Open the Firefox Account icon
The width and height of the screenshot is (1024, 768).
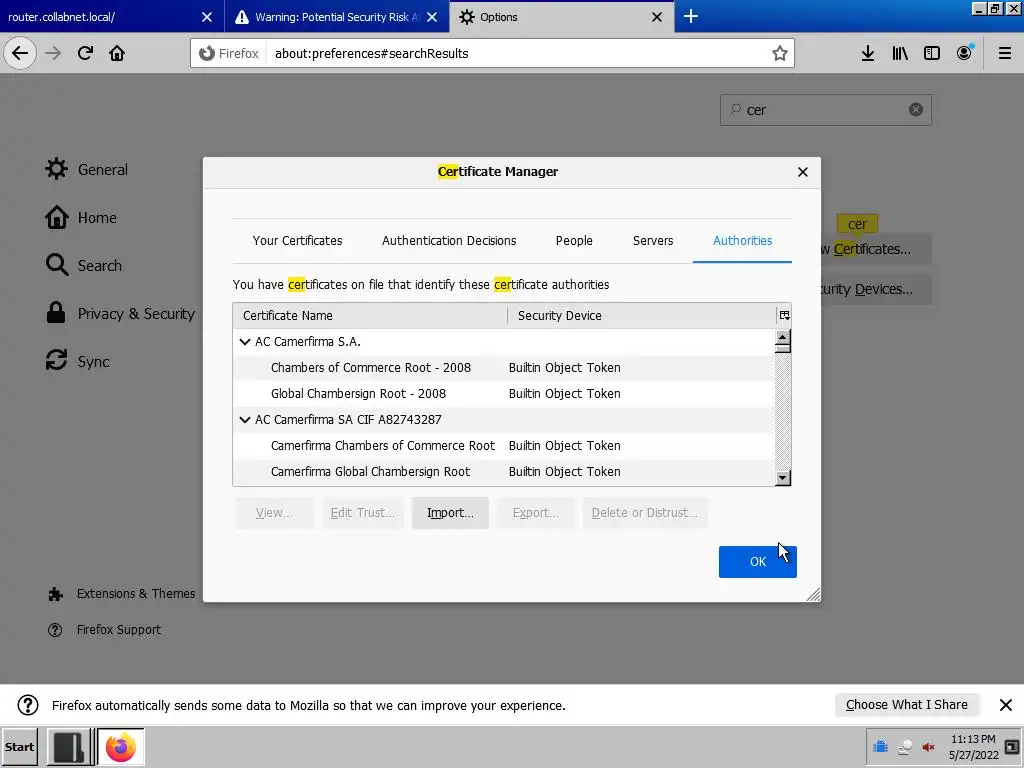[964, 54]
